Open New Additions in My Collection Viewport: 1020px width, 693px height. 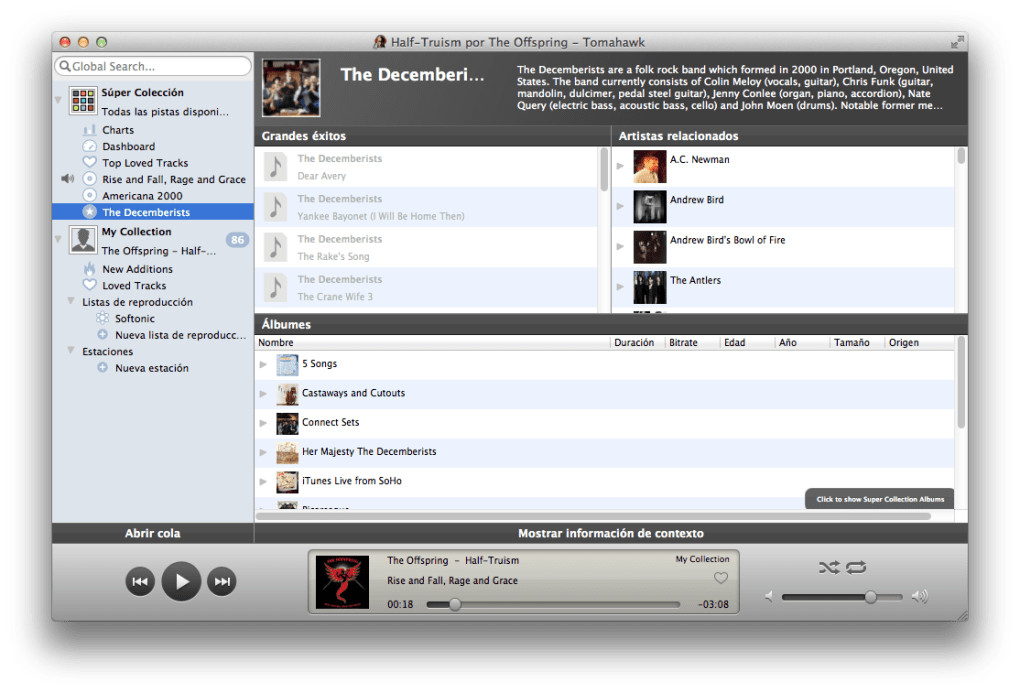(137, 269)
